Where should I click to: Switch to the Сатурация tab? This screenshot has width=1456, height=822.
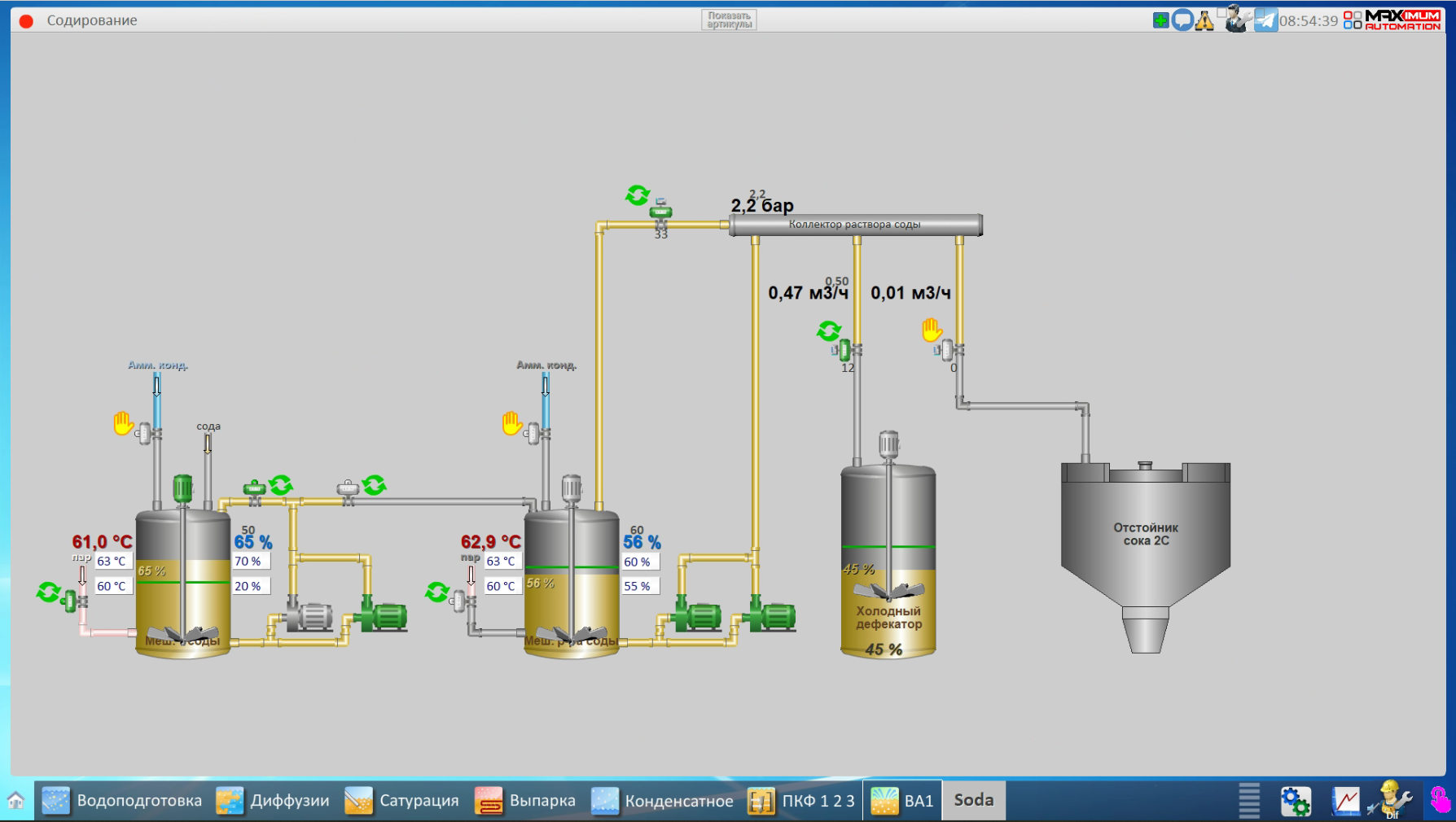402,801
